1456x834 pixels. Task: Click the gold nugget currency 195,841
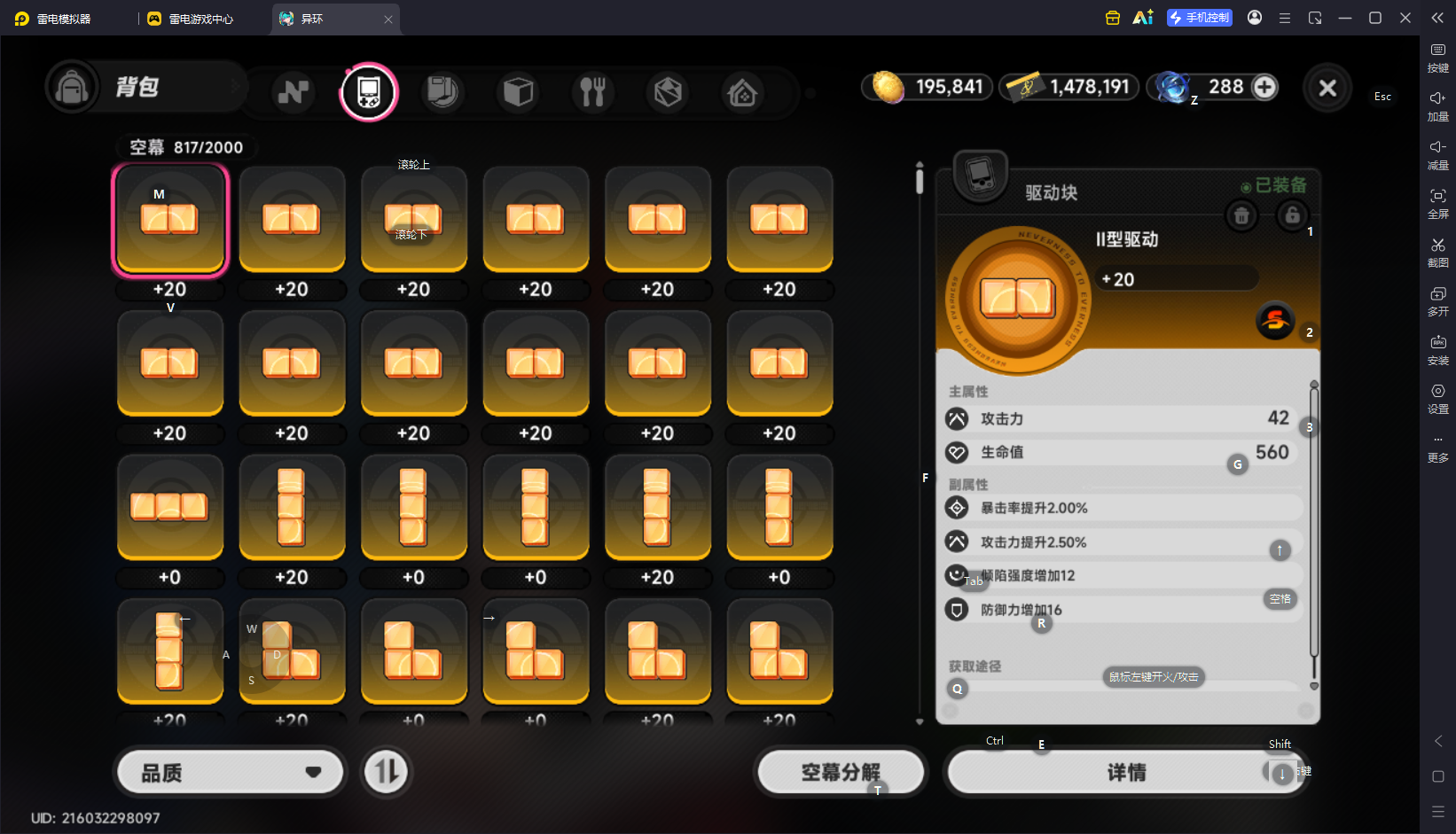point(927,87)
